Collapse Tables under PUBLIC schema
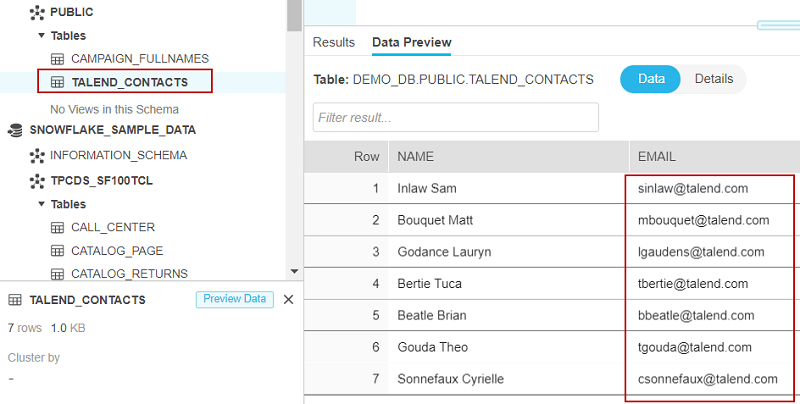The width and height of the screenshot is (800, 404). pyautogui.click(x=41, y=36)
